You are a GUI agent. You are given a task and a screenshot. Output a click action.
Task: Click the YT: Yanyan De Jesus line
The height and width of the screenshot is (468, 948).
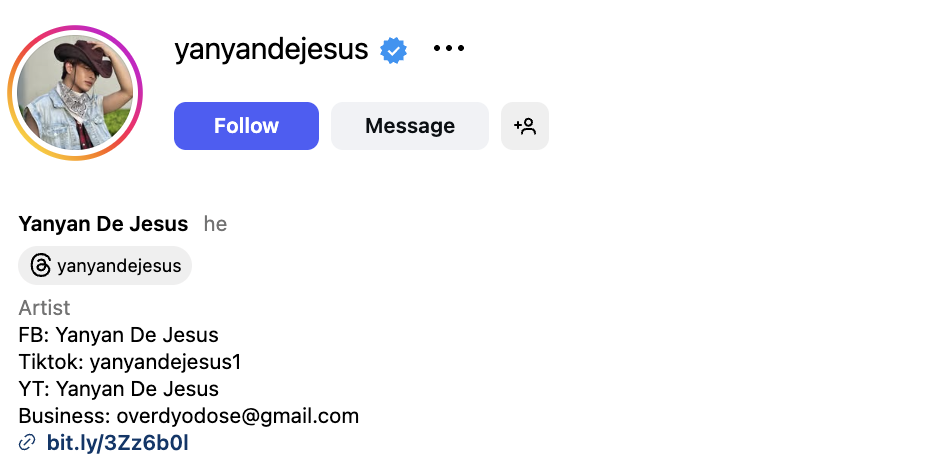118,389
